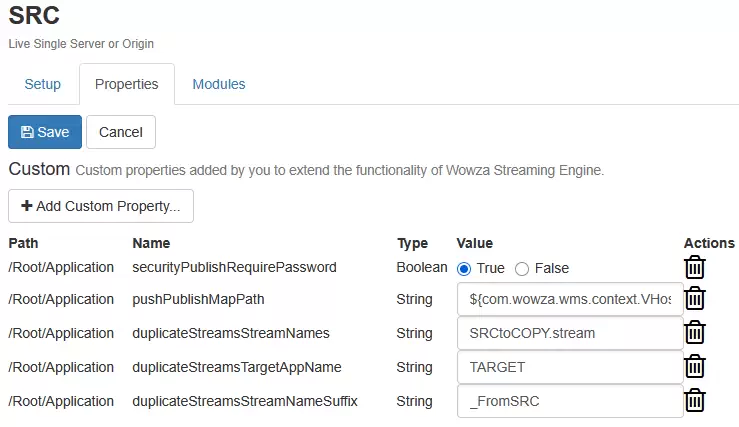Click the plus icon on Add Custom Property
Image resolution: width=739 pixels, height=427 pixels.
(27, 205)
